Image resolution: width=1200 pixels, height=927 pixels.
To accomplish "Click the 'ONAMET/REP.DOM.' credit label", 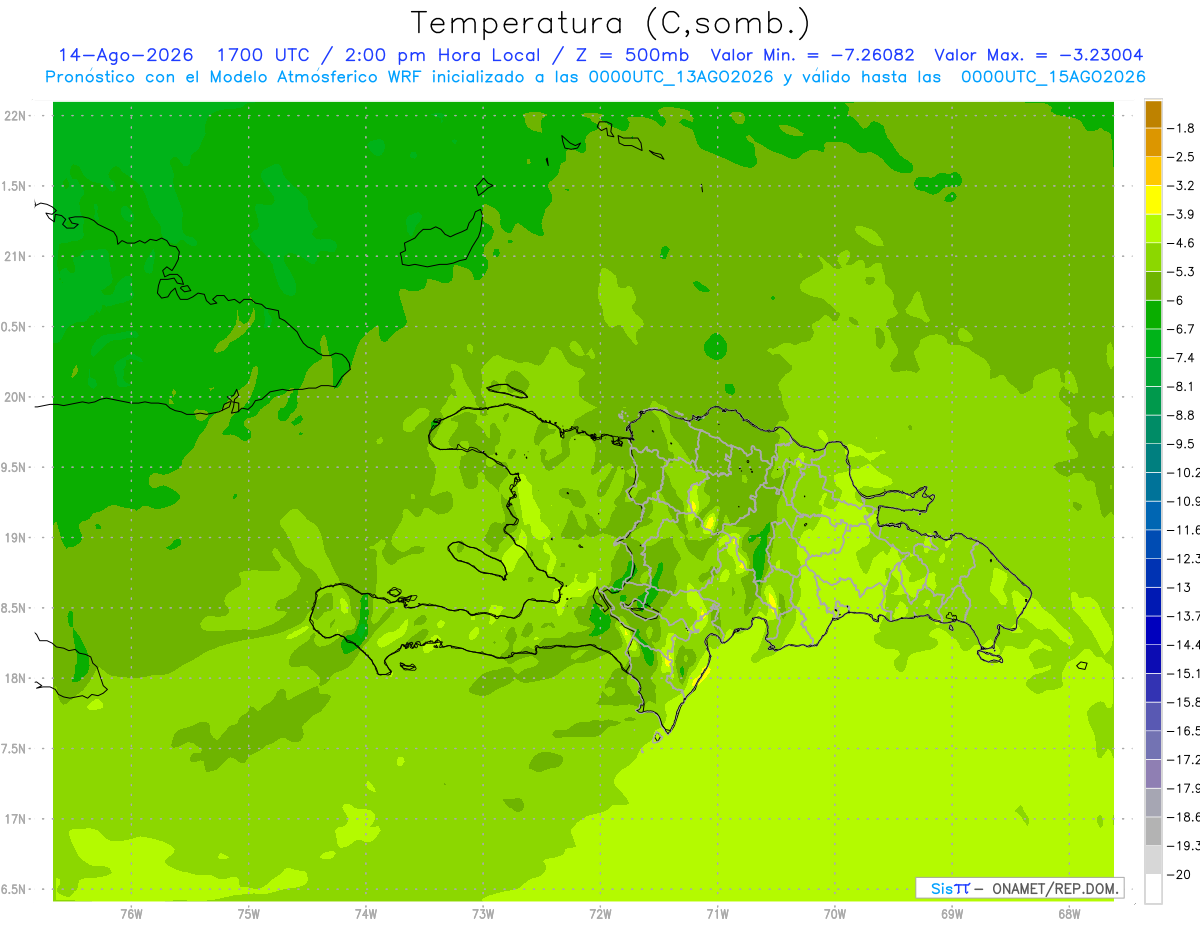I will (1056, 888).
